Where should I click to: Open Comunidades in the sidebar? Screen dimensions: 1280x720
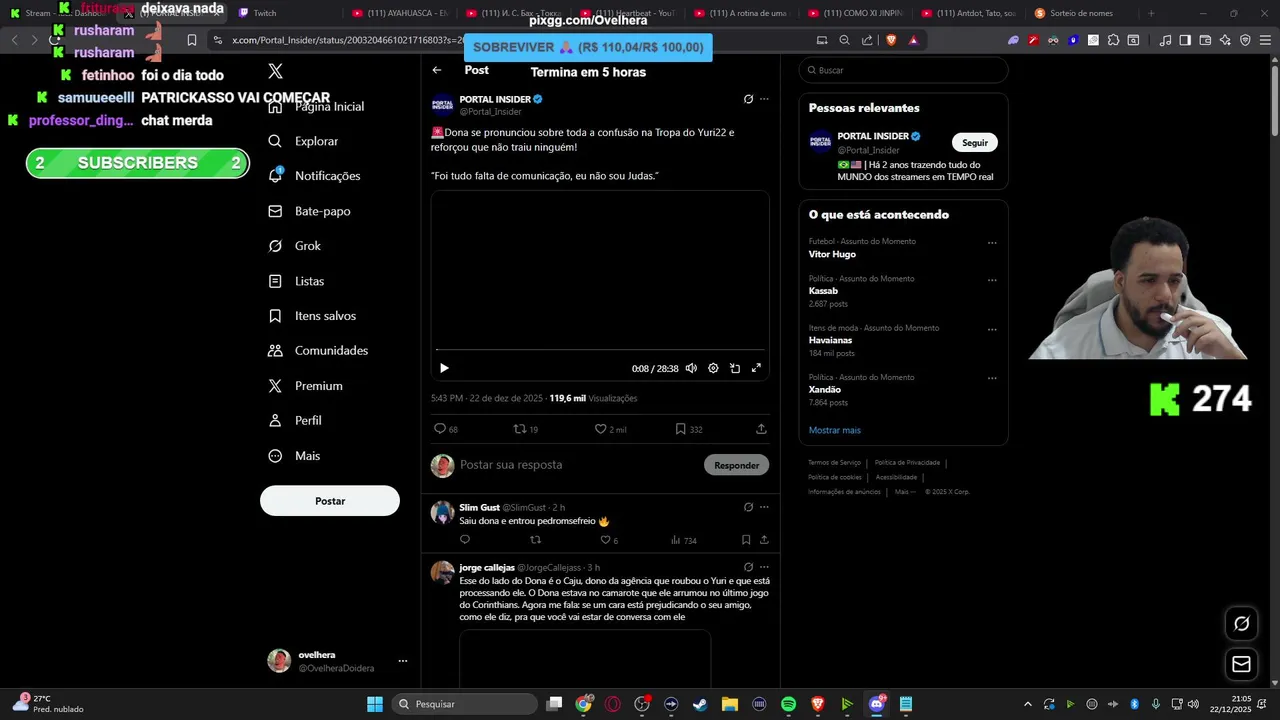pos(318,351)
